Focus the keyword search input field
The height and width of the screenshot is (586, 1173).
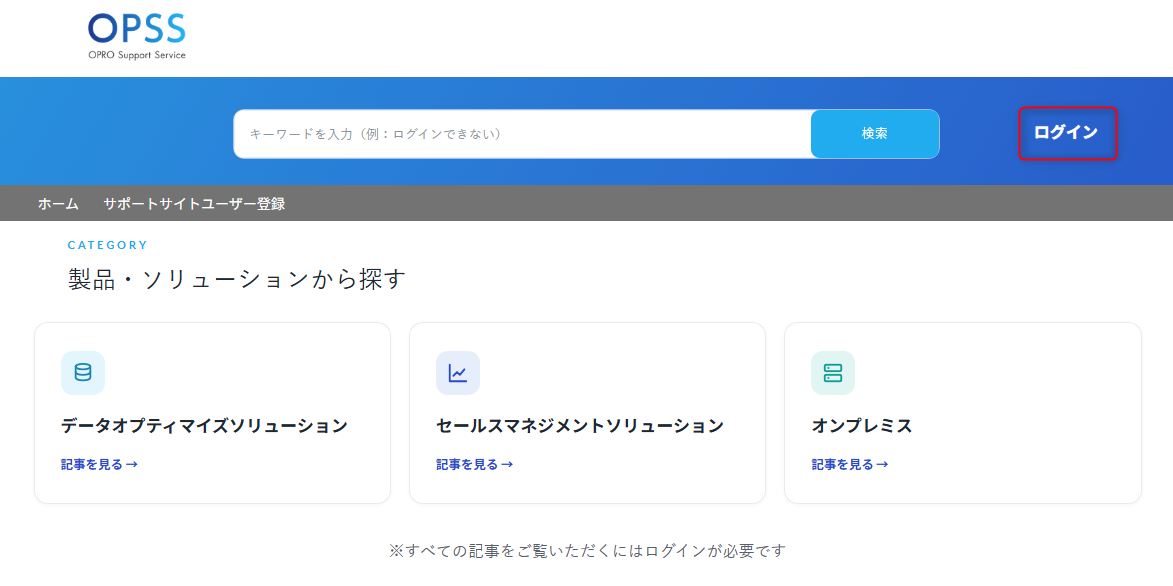pyautogui.click(x=522, y=134)
